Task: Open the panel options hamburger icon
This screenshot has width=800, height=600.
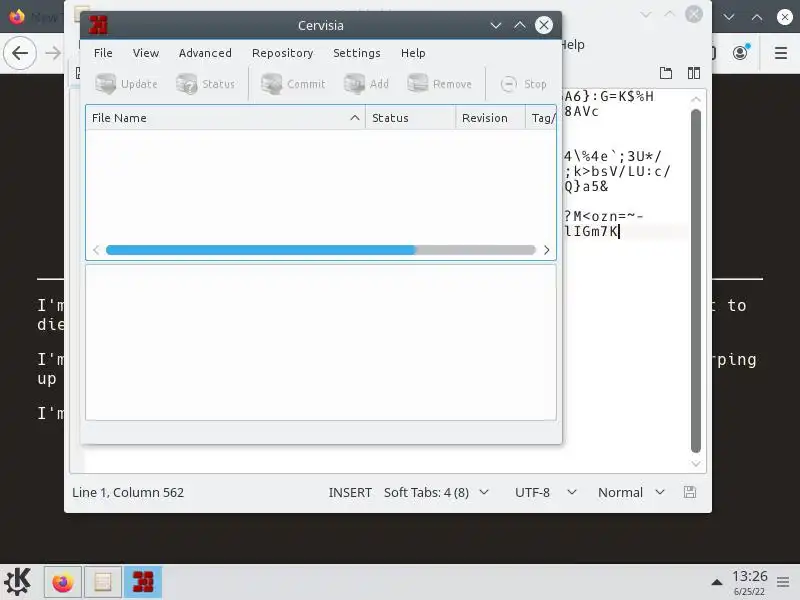Action: click(x=783, y=582)
